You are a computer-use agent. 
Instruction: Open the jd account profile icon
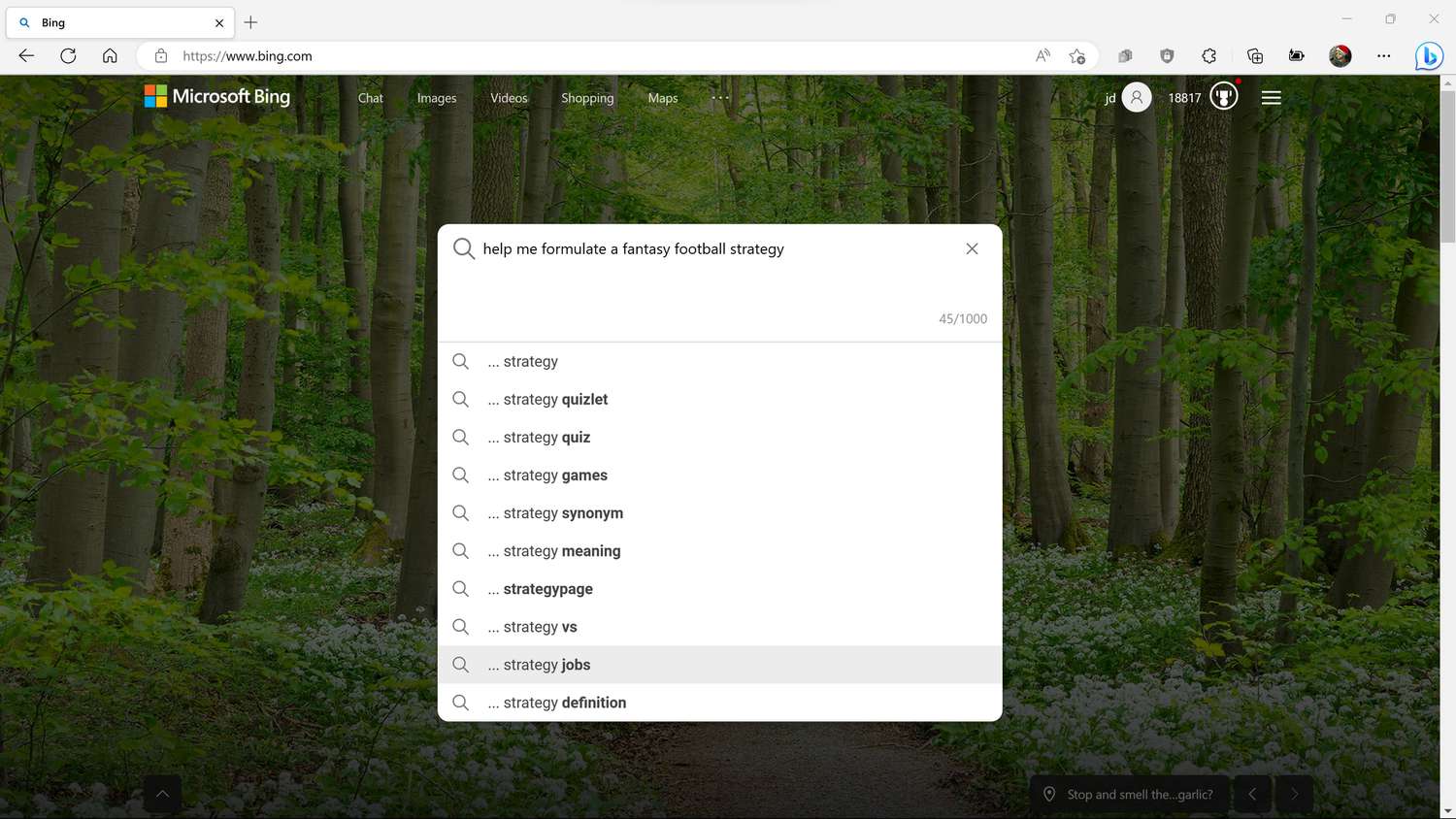click(x=1136, y=97)
